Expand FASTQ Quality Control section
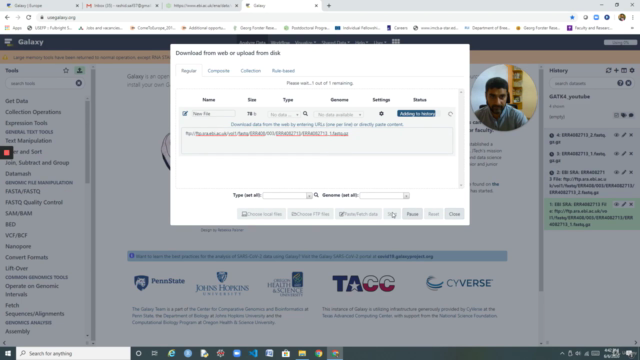This screenshot has height=360, width=640. (x=34, y=202)
